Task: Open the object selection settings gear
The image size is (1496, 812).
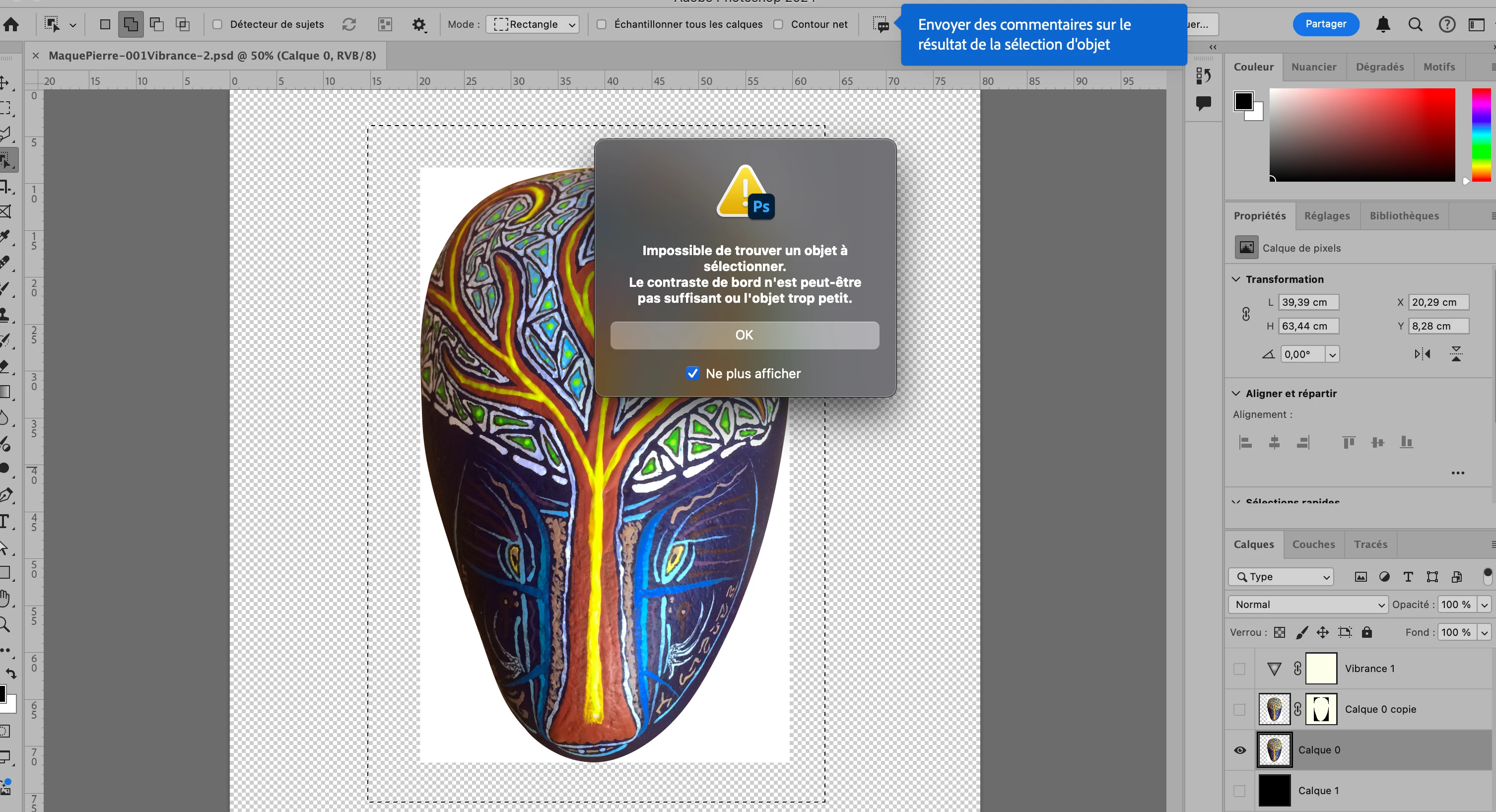Action: coord(419,24)
